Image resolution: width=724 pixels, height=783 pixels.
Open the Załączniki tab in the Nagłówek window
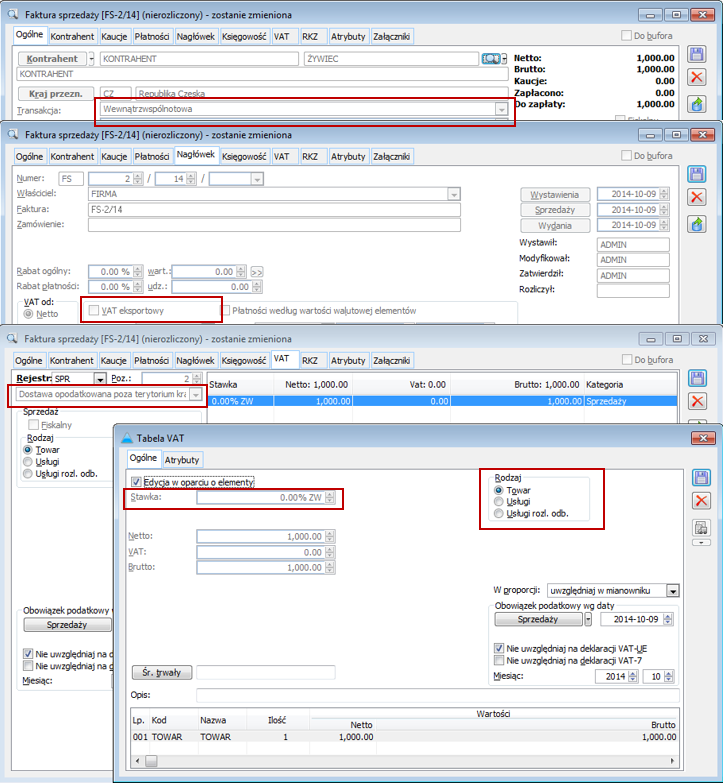[391, 156]
